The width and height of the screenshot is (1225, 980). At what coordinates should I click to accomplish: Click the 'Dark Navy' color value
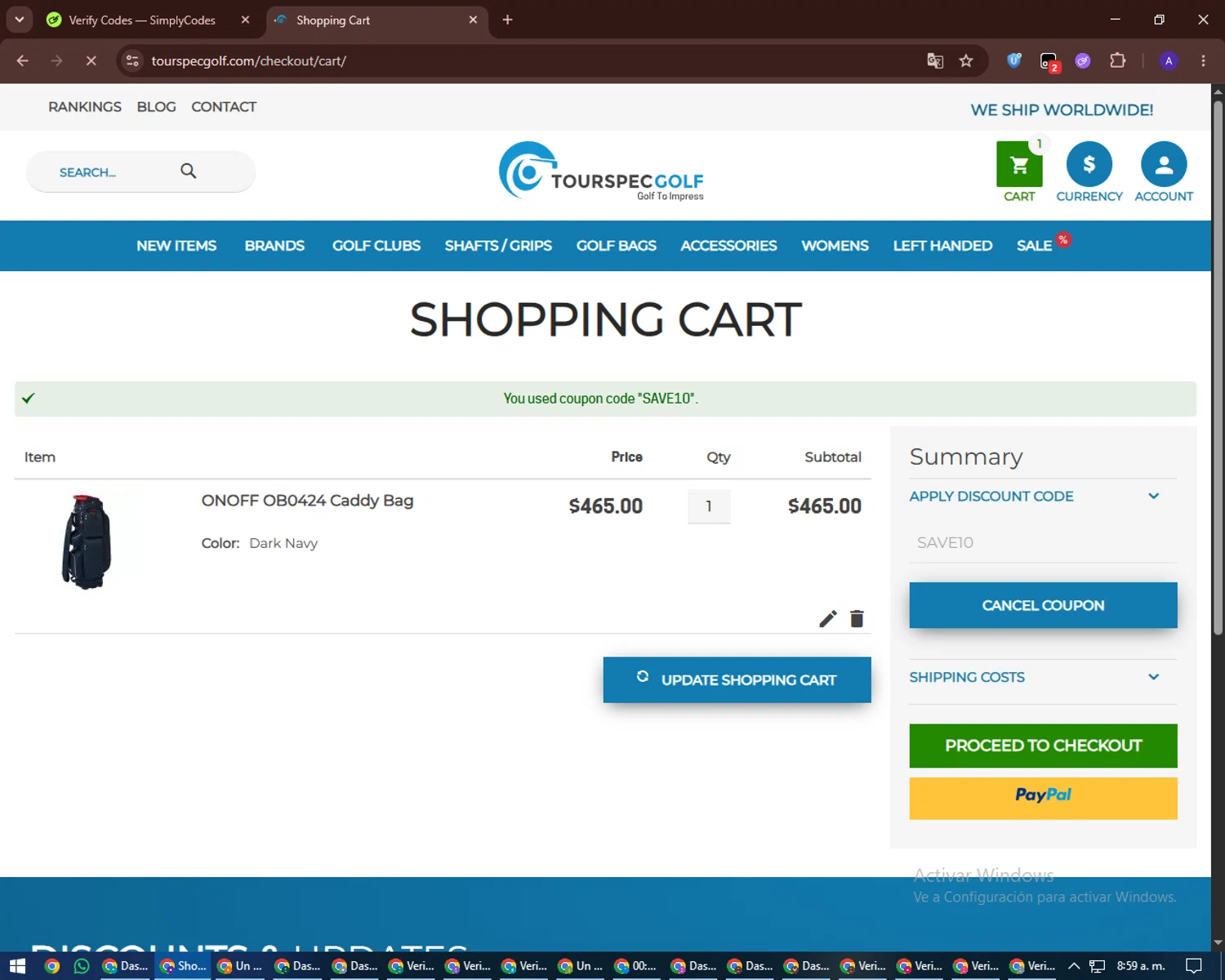[283, 543]
